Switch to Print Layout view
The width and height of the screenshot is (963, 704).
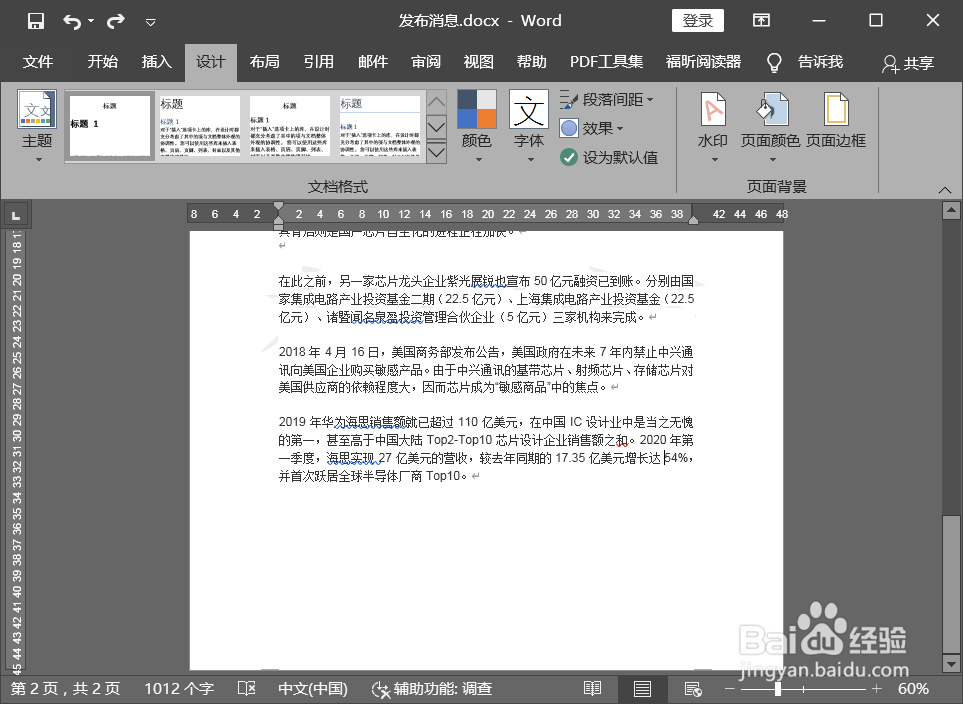coord(642,689)
